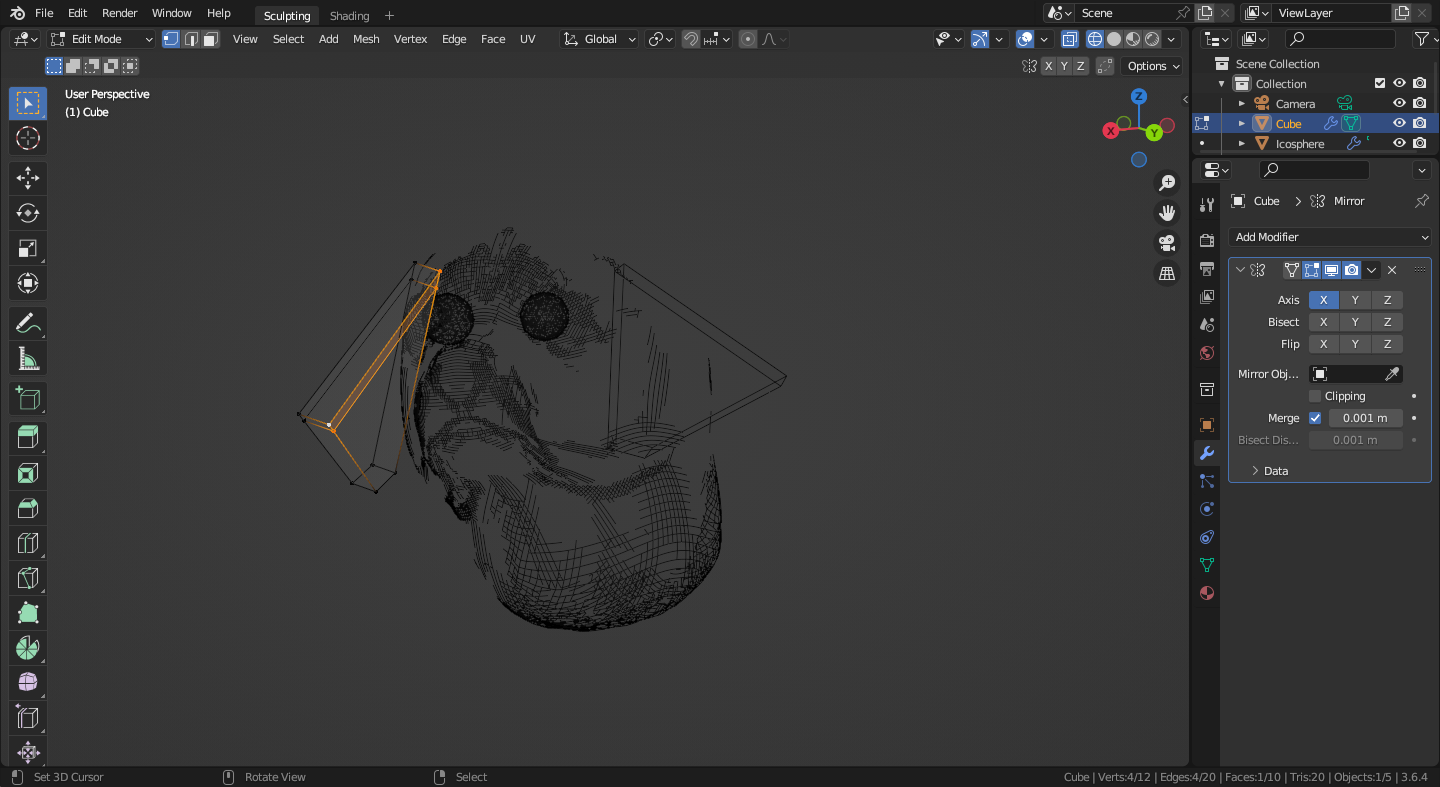
Task: Enable the Clipping checkbox
Action: coord(1315,396)
